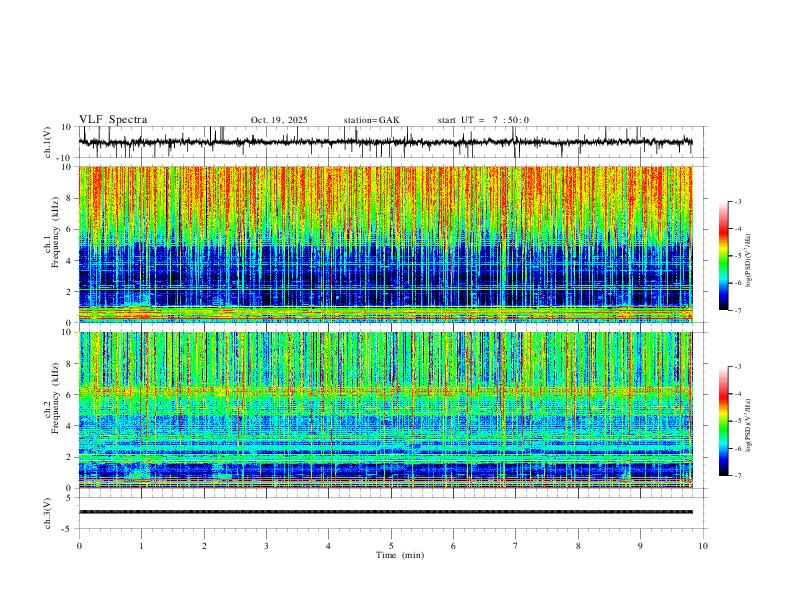Click the time axis tick label "6"
Image resolution: width=792 pixels, height=612 pixels.
coord(453,546)
